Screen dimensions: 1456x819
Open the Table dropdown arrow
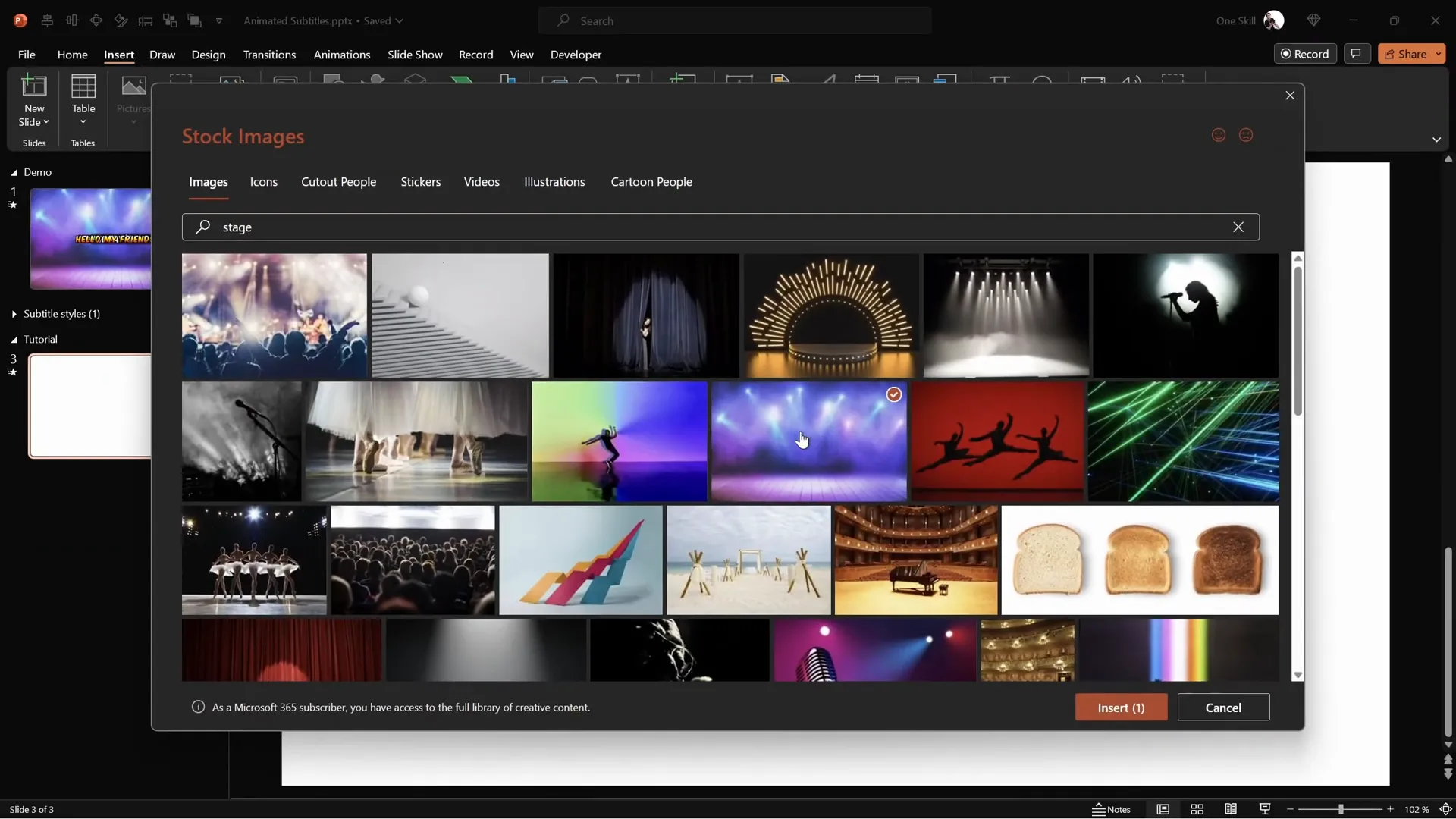(83, 122)
